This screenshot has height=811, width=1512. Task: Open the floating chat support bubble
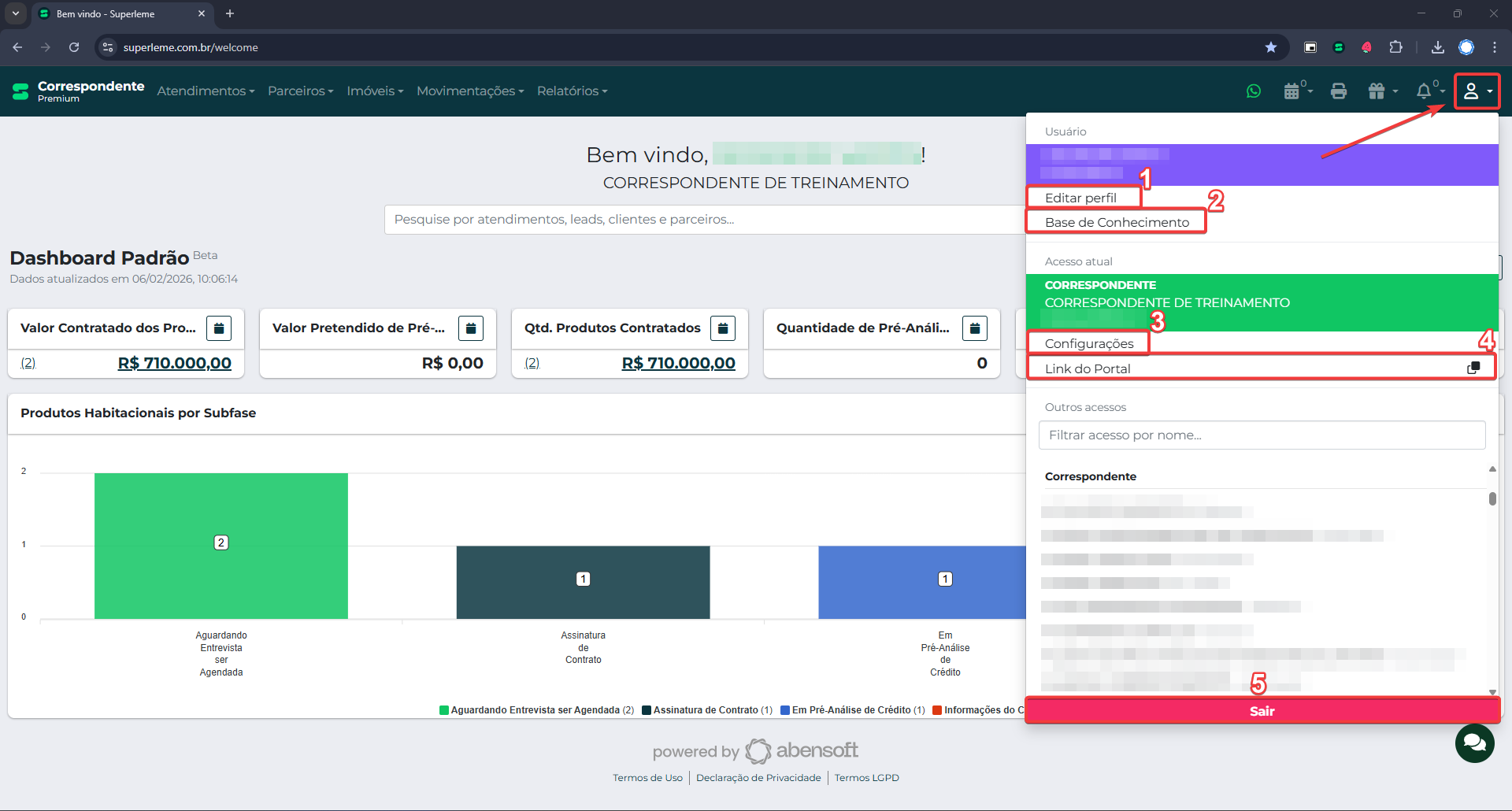point(1474,742)
